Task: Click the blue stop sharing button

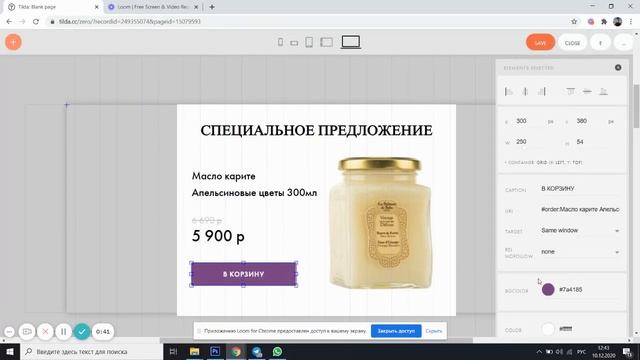Action: [x=396, y=331]
